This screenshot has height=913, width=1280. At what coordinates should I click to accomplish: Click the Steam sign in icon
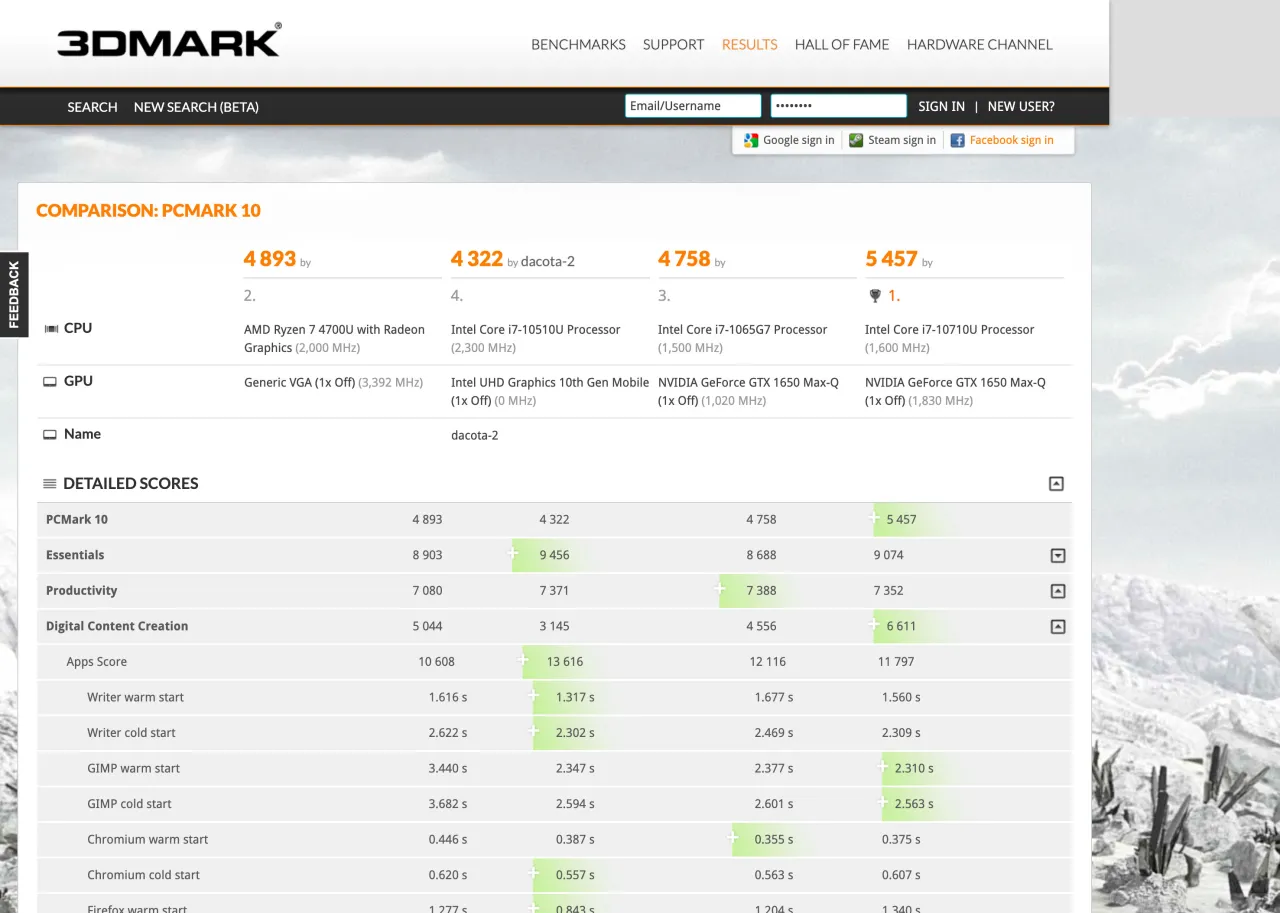point(856,140)
